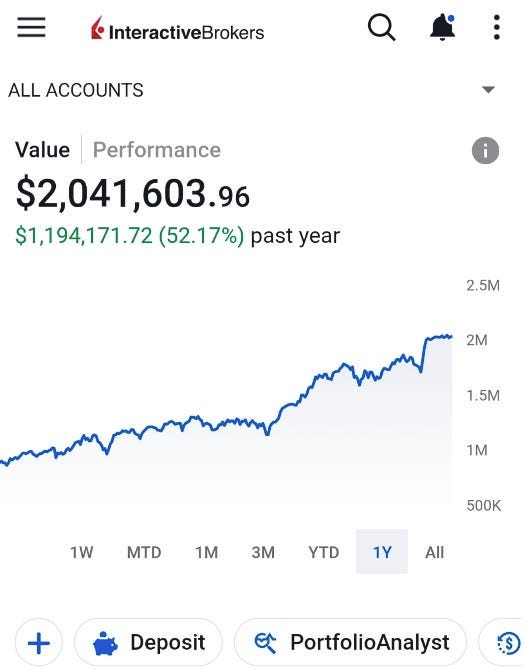
Task: Select the YTD chart range
Action: pyautogui.click(x=324, y=552)
